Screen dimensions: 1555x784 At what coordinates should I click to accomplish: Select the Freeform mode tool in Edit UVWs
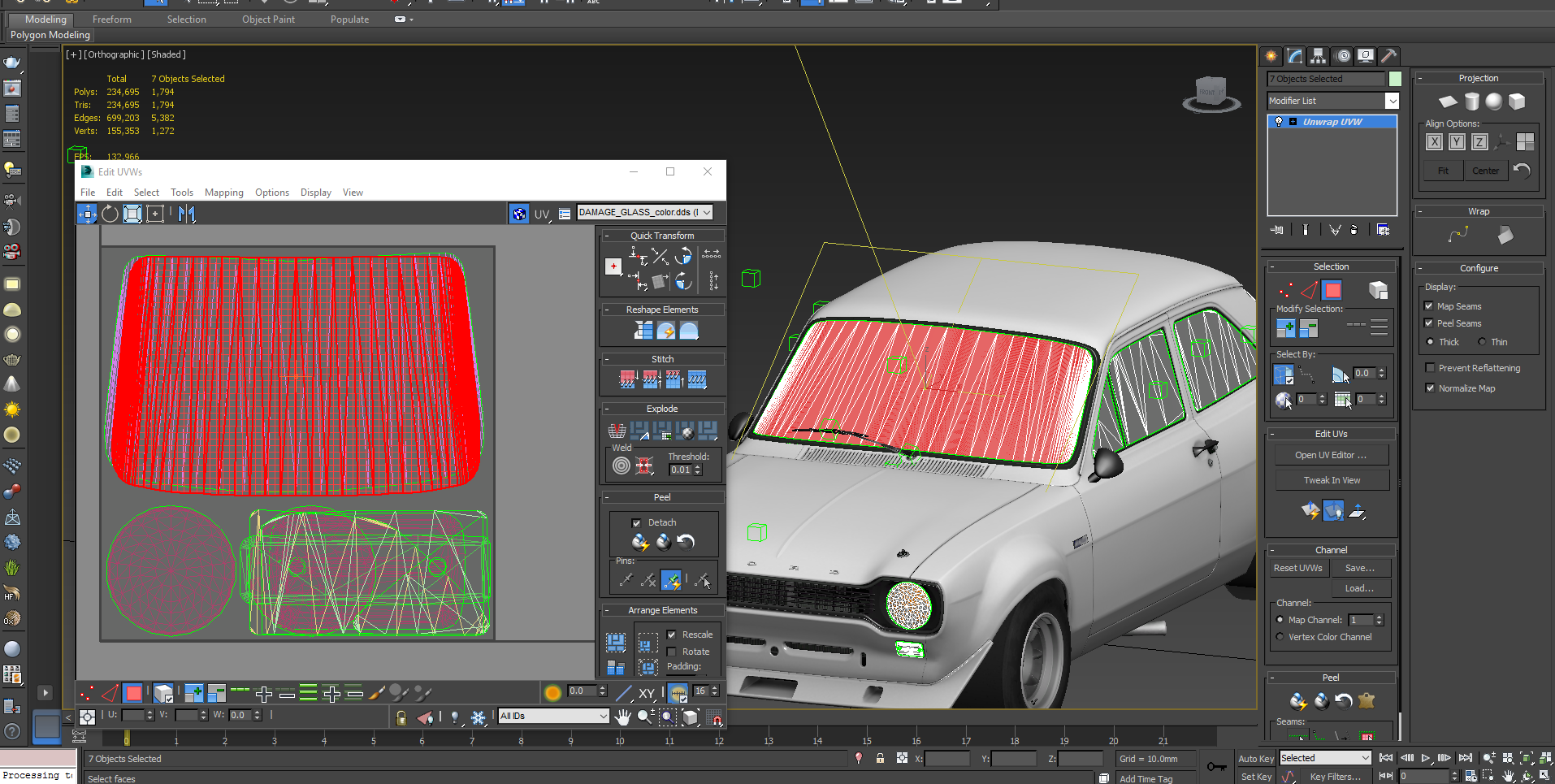155,214
